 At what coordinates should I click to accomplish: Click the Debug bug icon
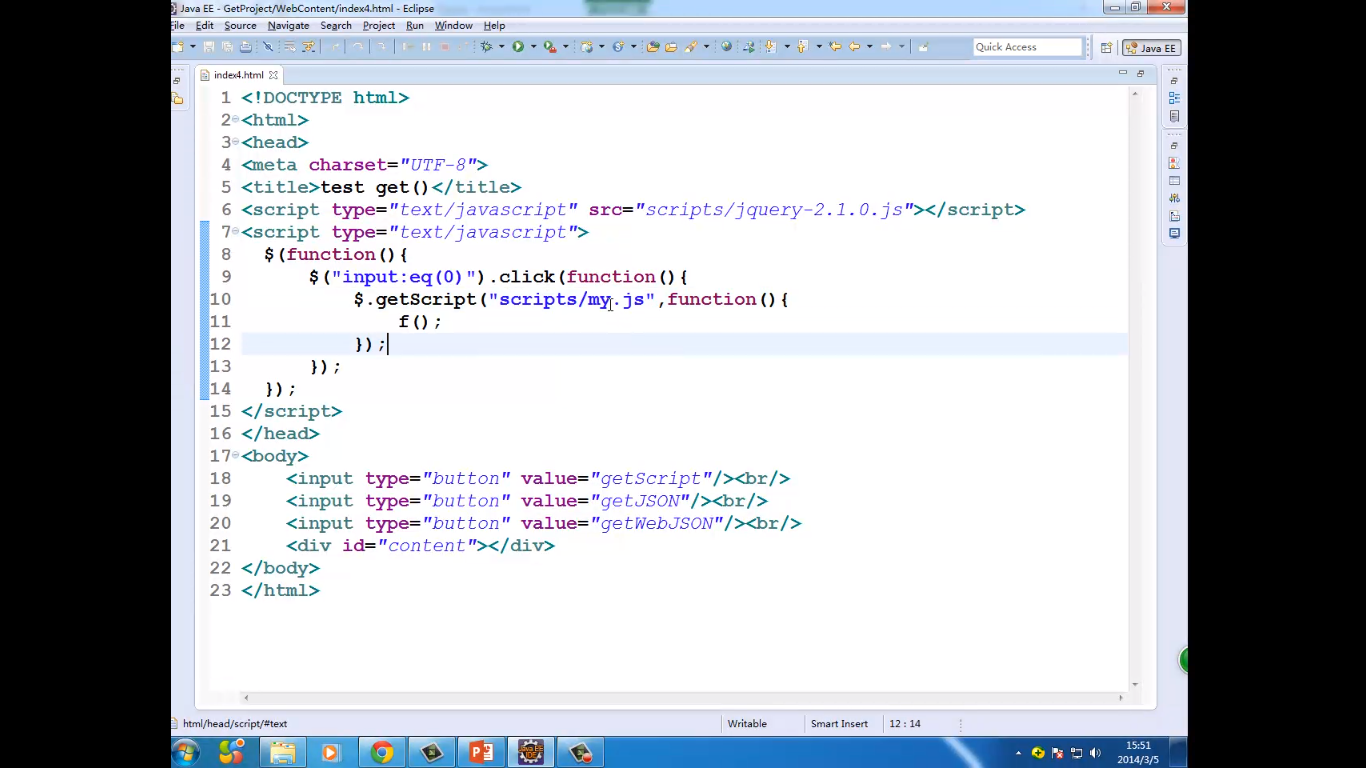pos(486,47)
